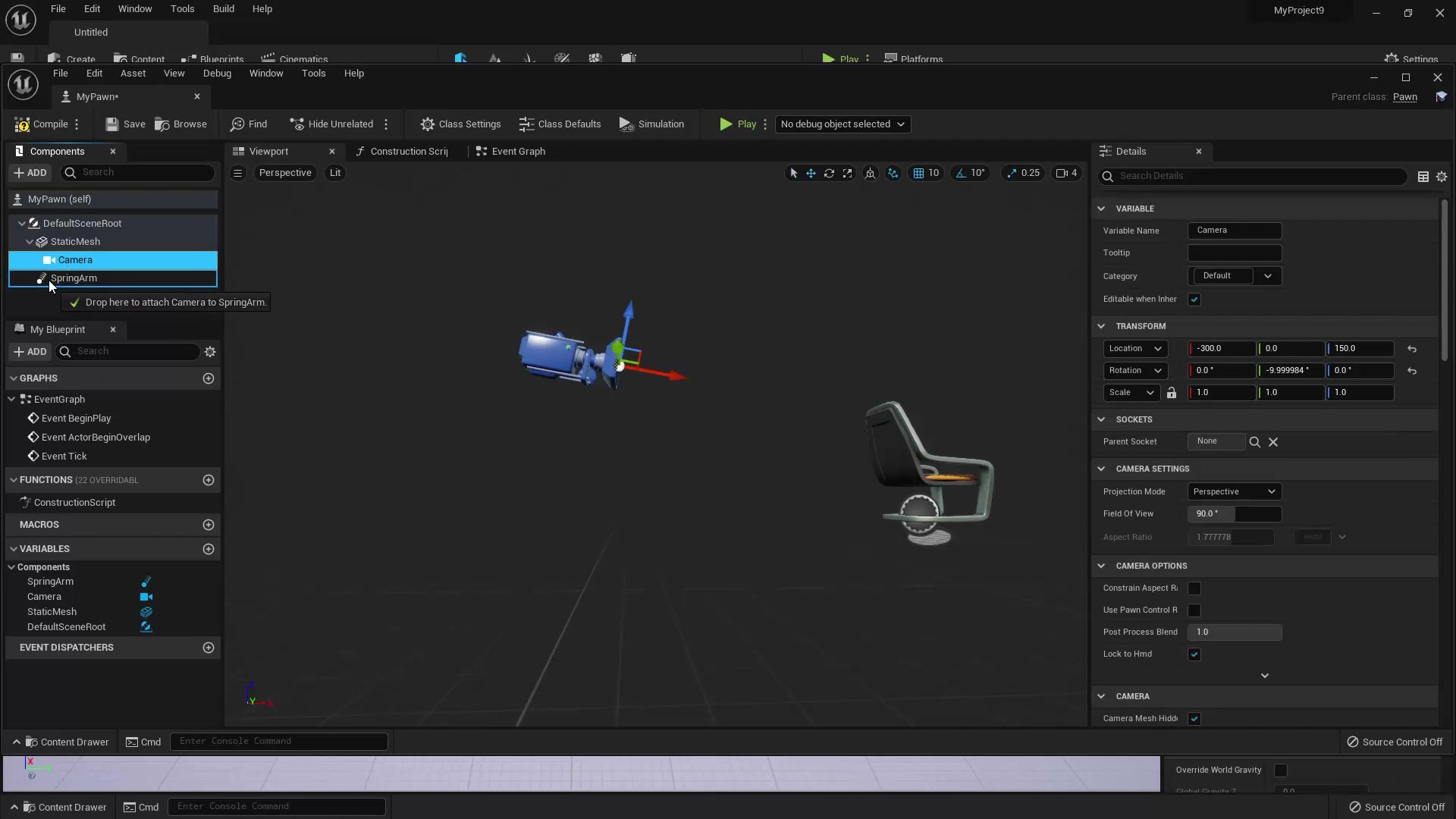This screenshot has width=1456, height=819.
Task: Play in the blueprint editor toolbar
Action: click(x=738, y=124)
